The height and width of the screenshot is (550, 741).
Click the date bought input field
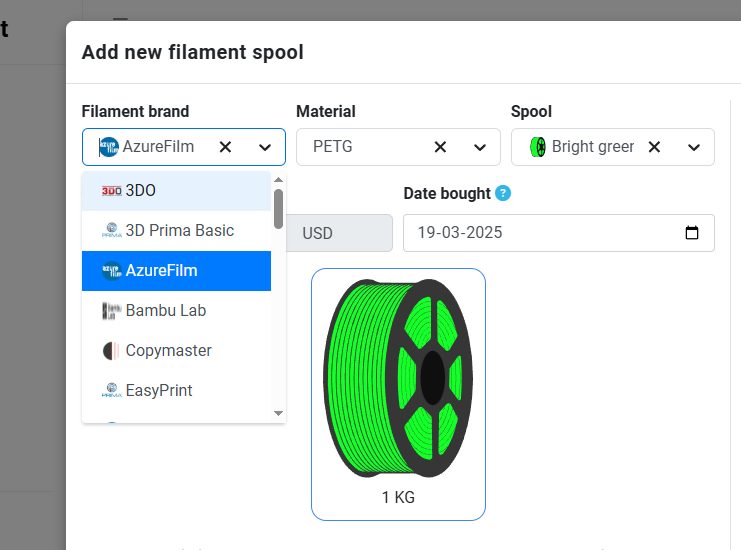coord(559,233)
